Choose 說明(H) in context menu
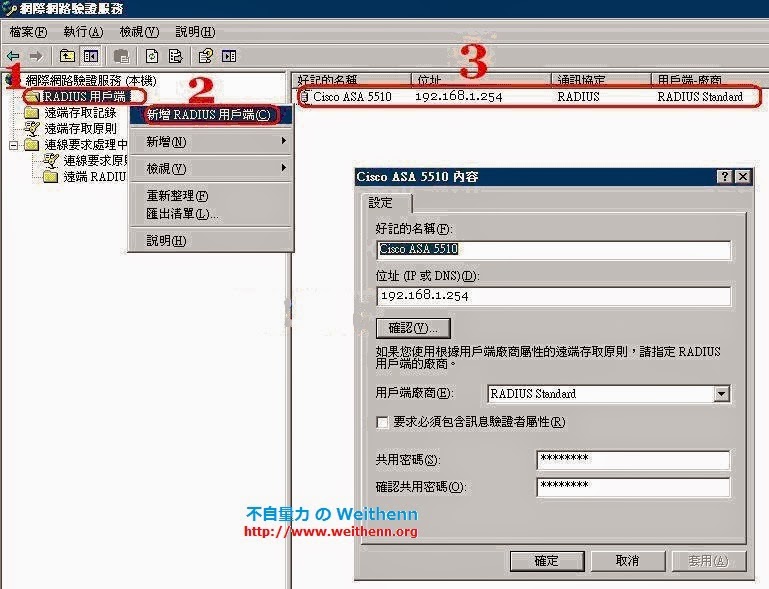This screenshot has height=589, width=769. [211, 240]
